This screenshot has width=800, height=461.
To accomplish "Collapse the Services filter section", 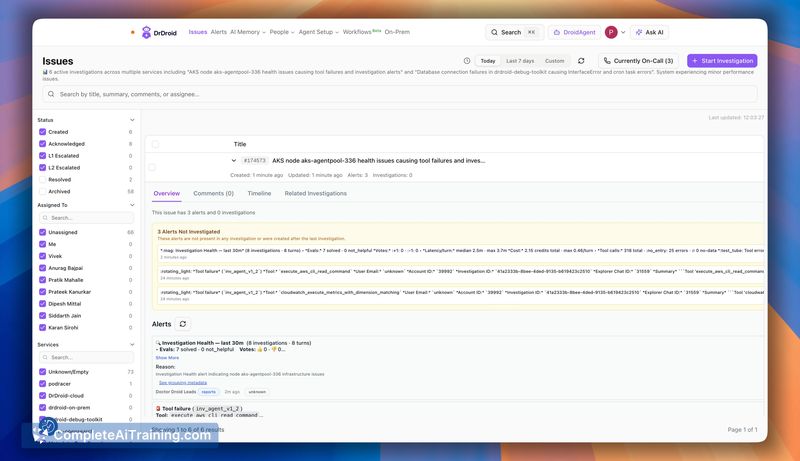I will (132, 345).
